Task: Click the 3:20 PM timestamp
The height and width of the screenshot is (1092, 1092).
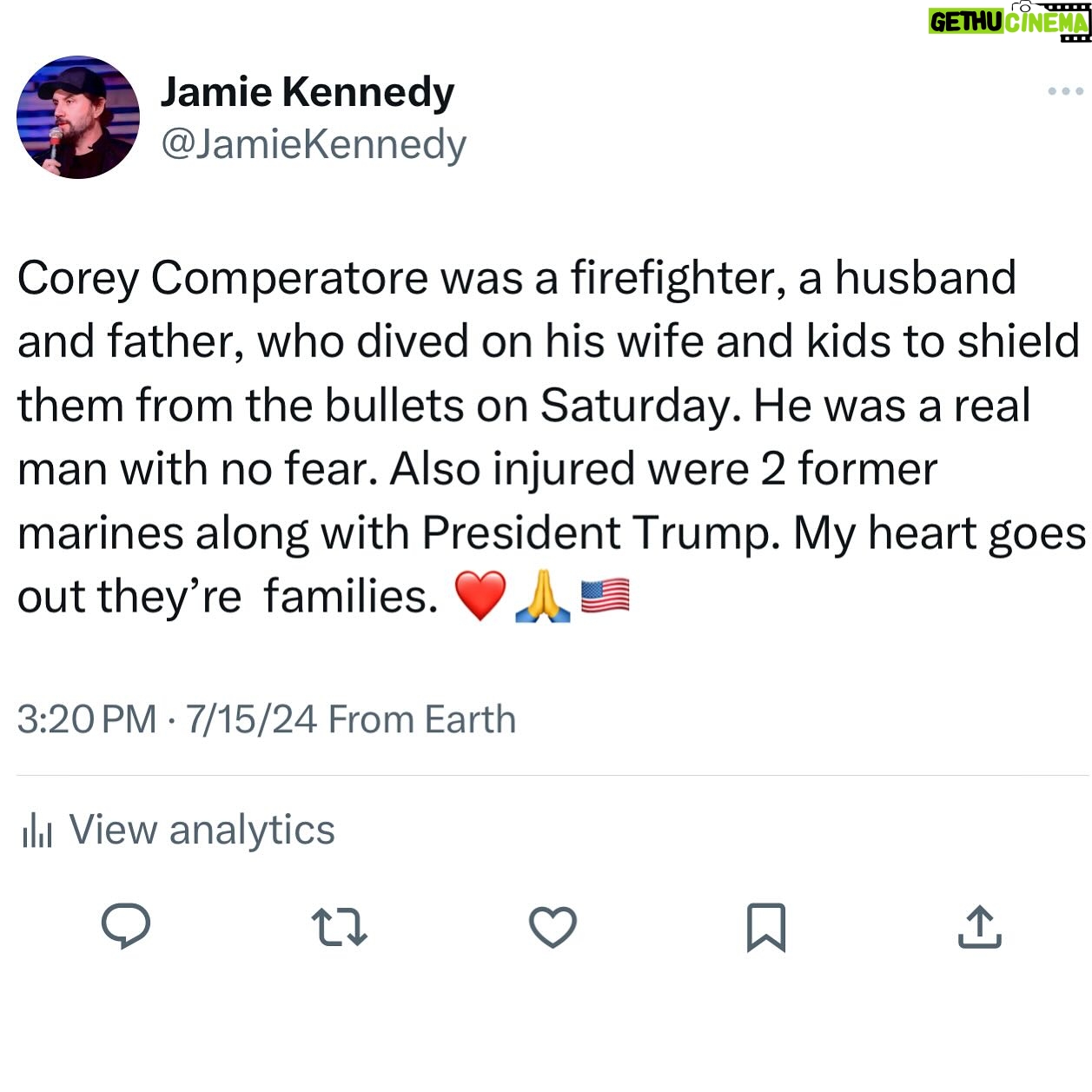Action: 87,719
